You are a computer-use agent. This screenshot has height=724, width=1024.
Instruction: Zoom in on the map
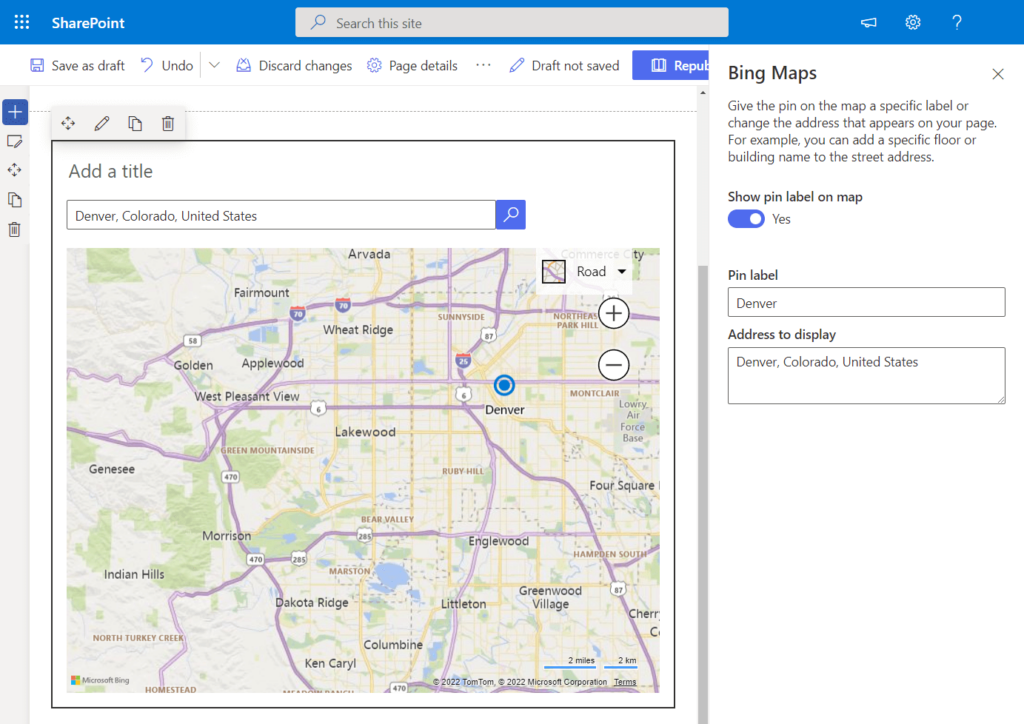coord(614,313)
